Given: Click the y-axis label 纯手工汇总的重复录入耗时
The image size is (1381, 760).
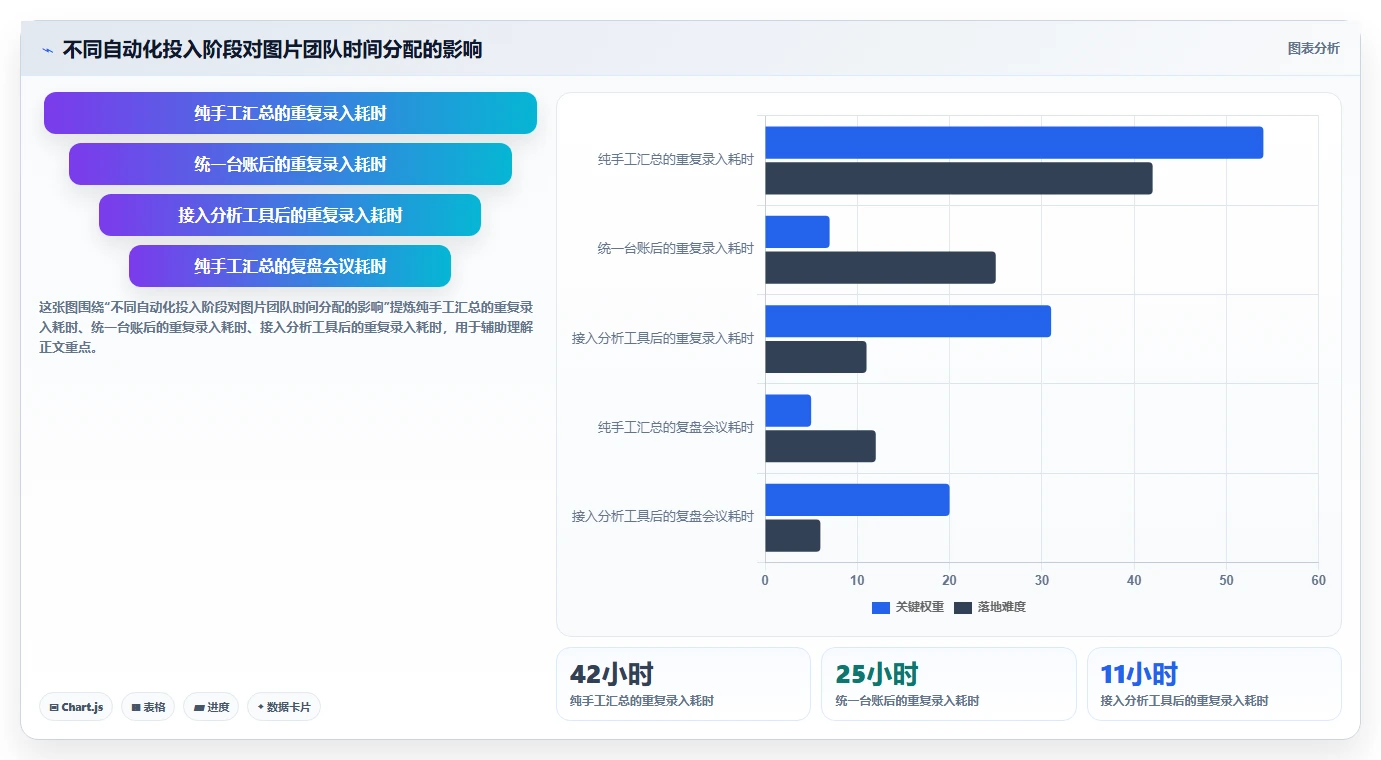Looking at the screenshot, I should click(x=676, y=160).
